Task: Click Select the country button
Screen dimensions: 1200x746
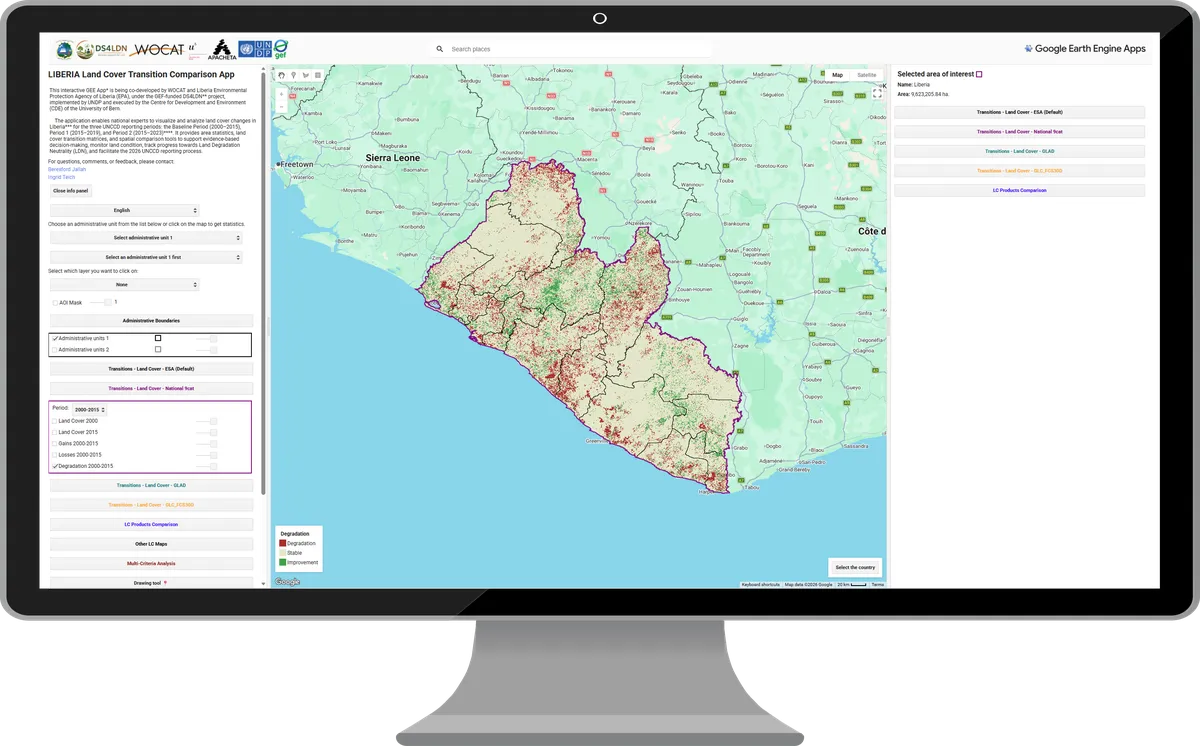Action: 855,567
